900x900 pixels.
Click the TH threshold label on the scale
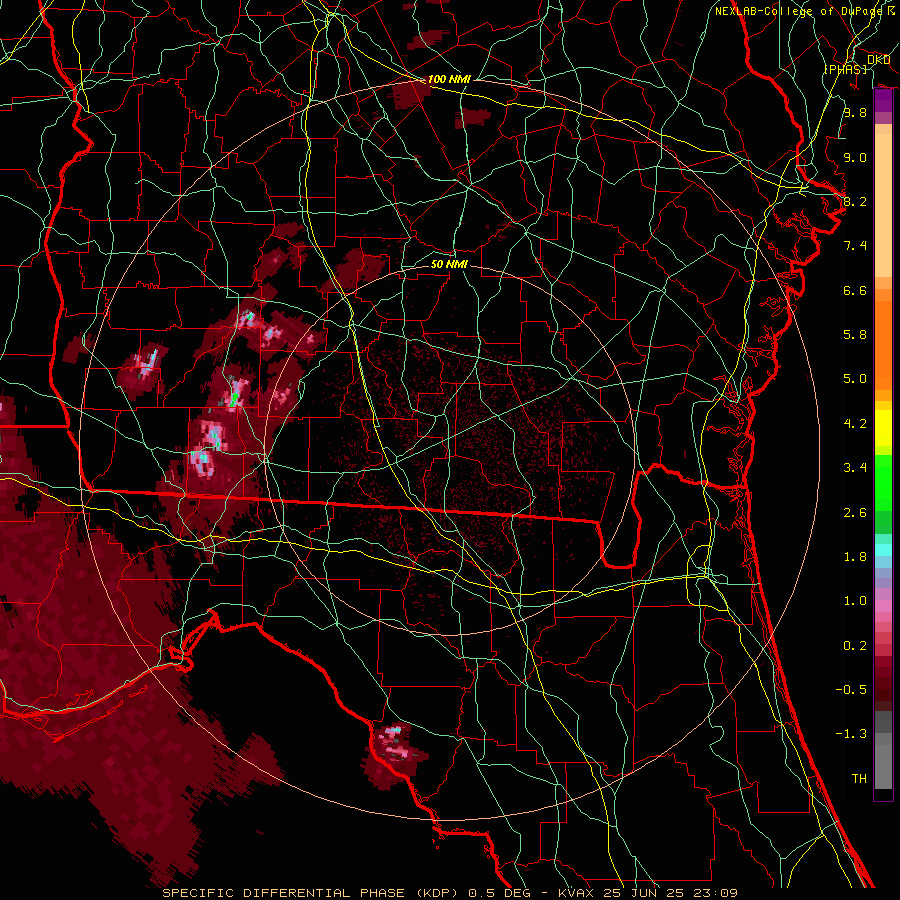859,779
